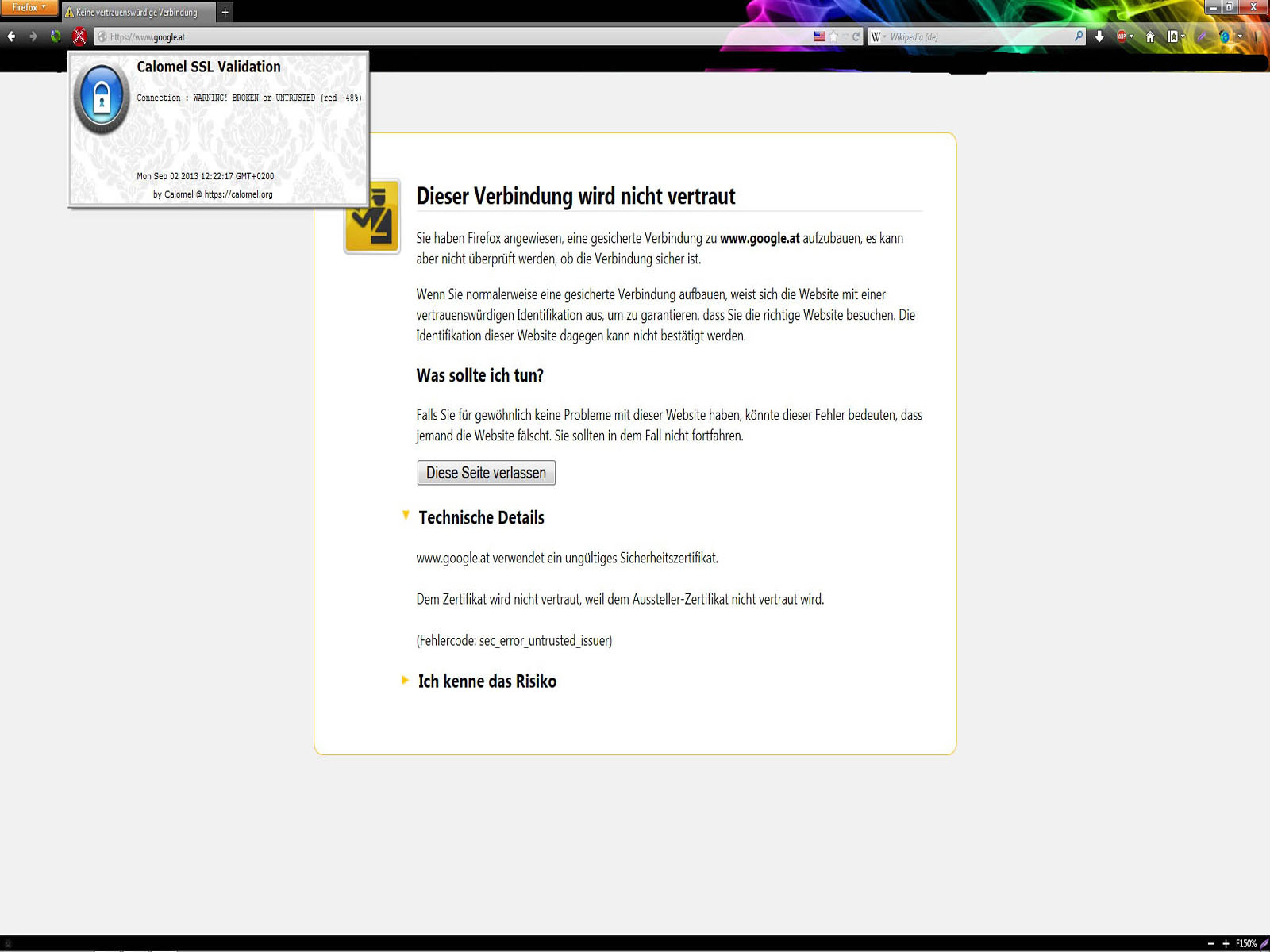This screenshot has width=1270, height=952.
Task: Click the red Calomel SSL shield icon
Action: pyautogui.click(x=79, y=36)
